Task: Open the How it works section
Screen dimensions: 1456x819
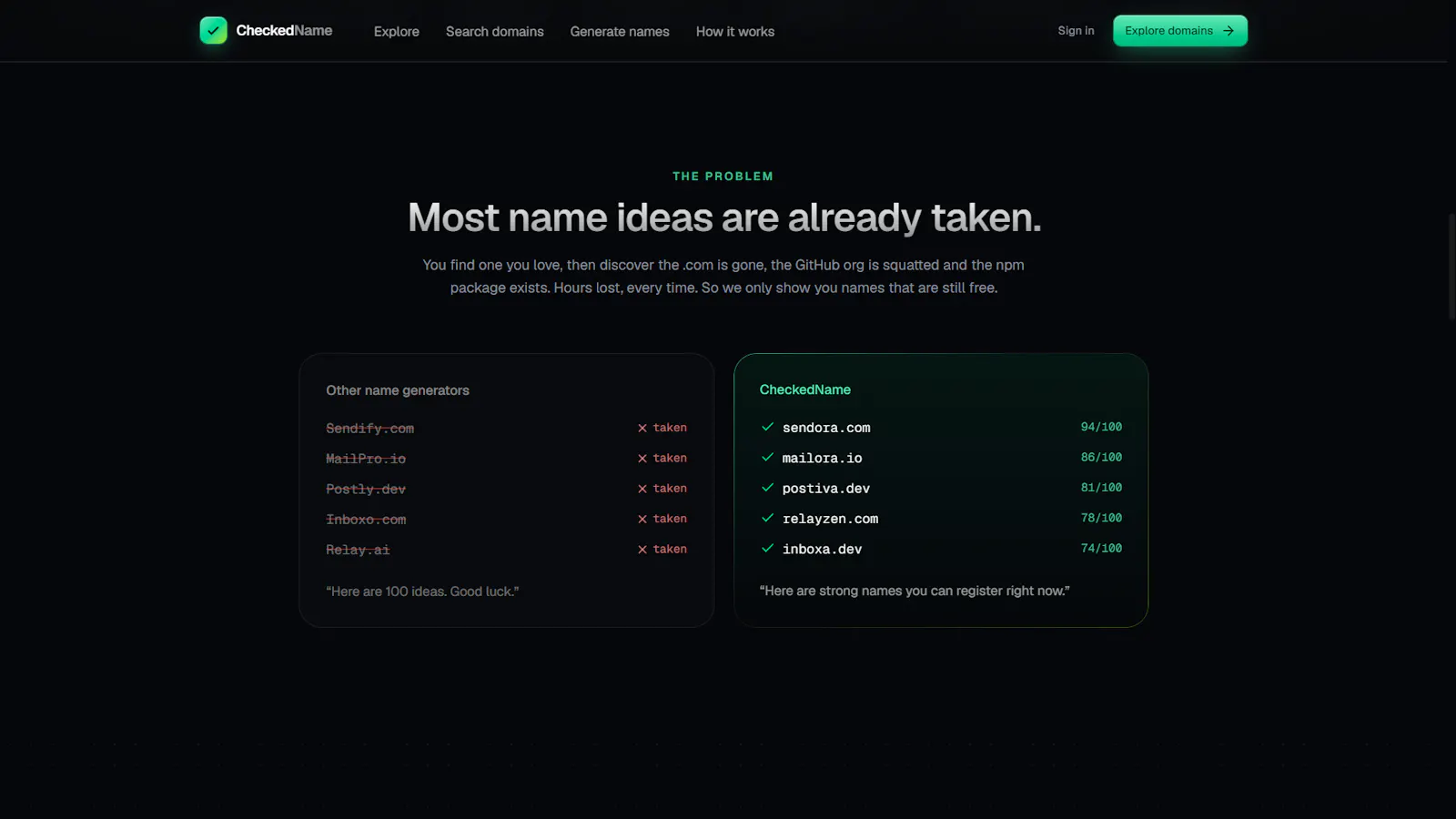Action: [735, 32]
